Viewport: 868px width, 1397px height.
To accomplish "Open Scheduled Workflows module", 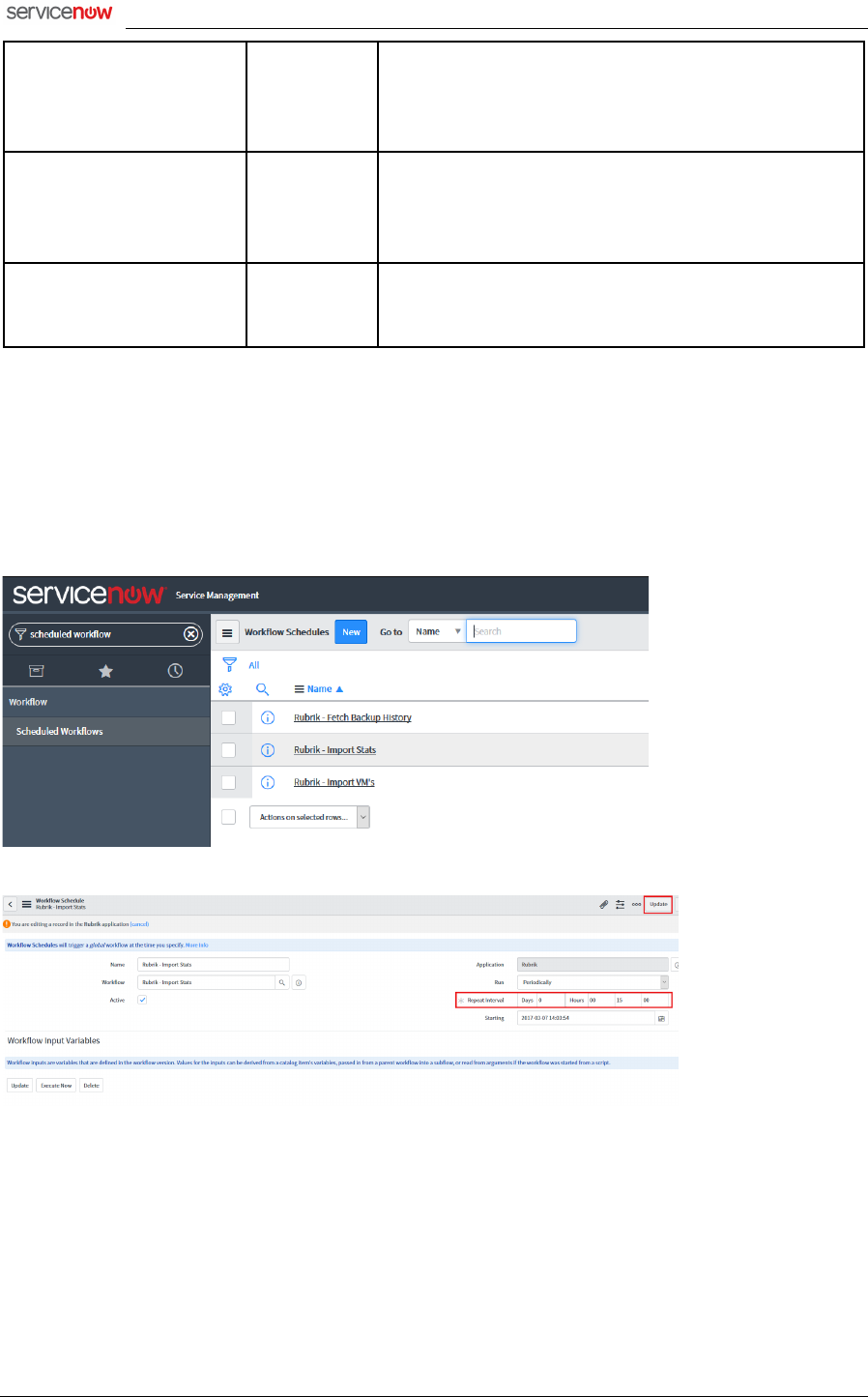I will [60, 732].
